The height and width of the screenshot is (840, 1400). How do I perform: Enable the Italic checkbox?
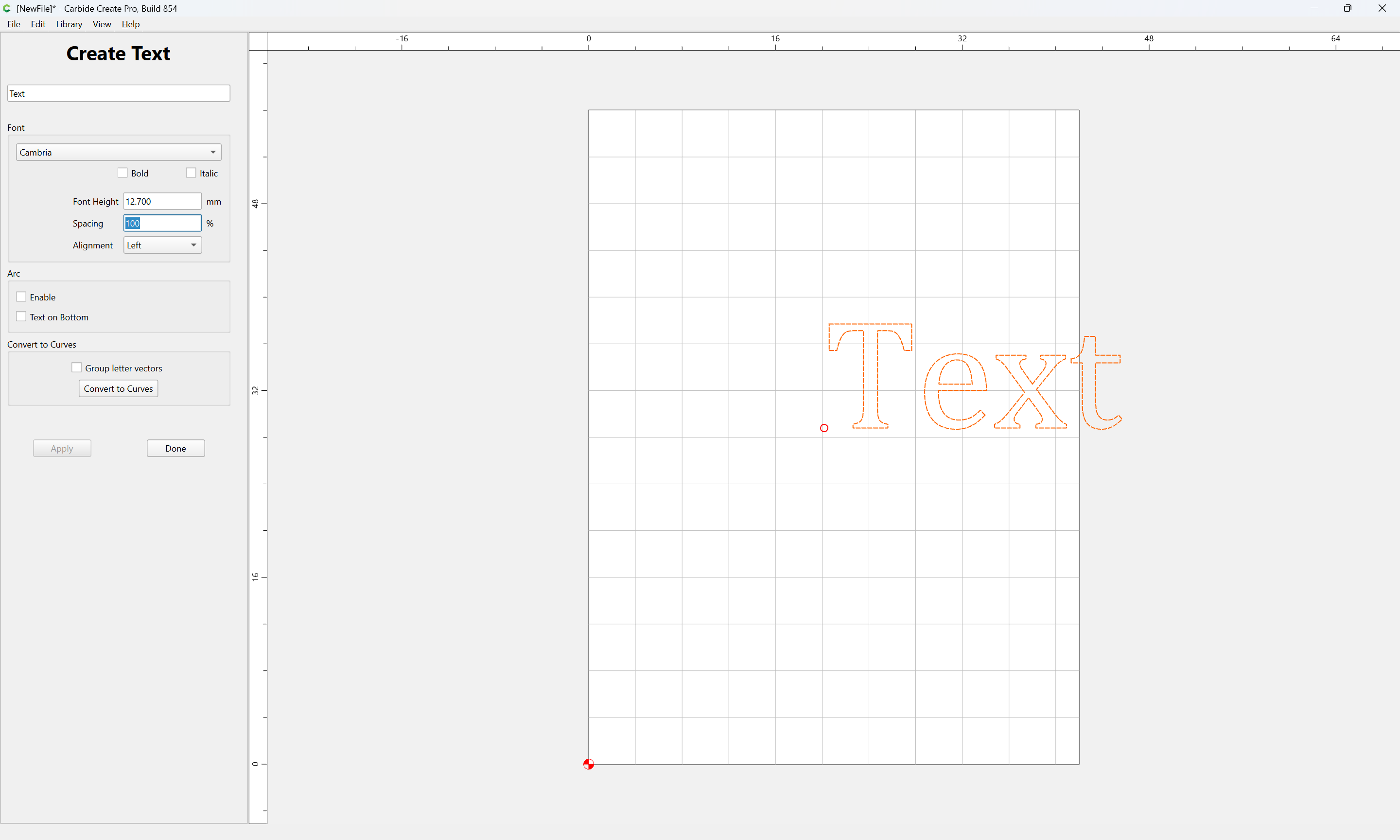click(x=191, y=173)
